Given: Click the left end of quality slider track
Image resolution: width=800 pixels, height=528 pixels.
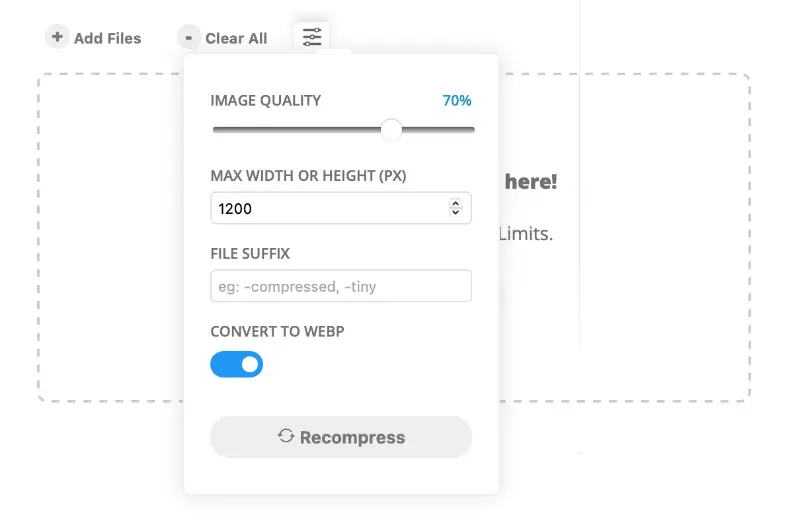Looking at the screenshot, I should [216, 129].
